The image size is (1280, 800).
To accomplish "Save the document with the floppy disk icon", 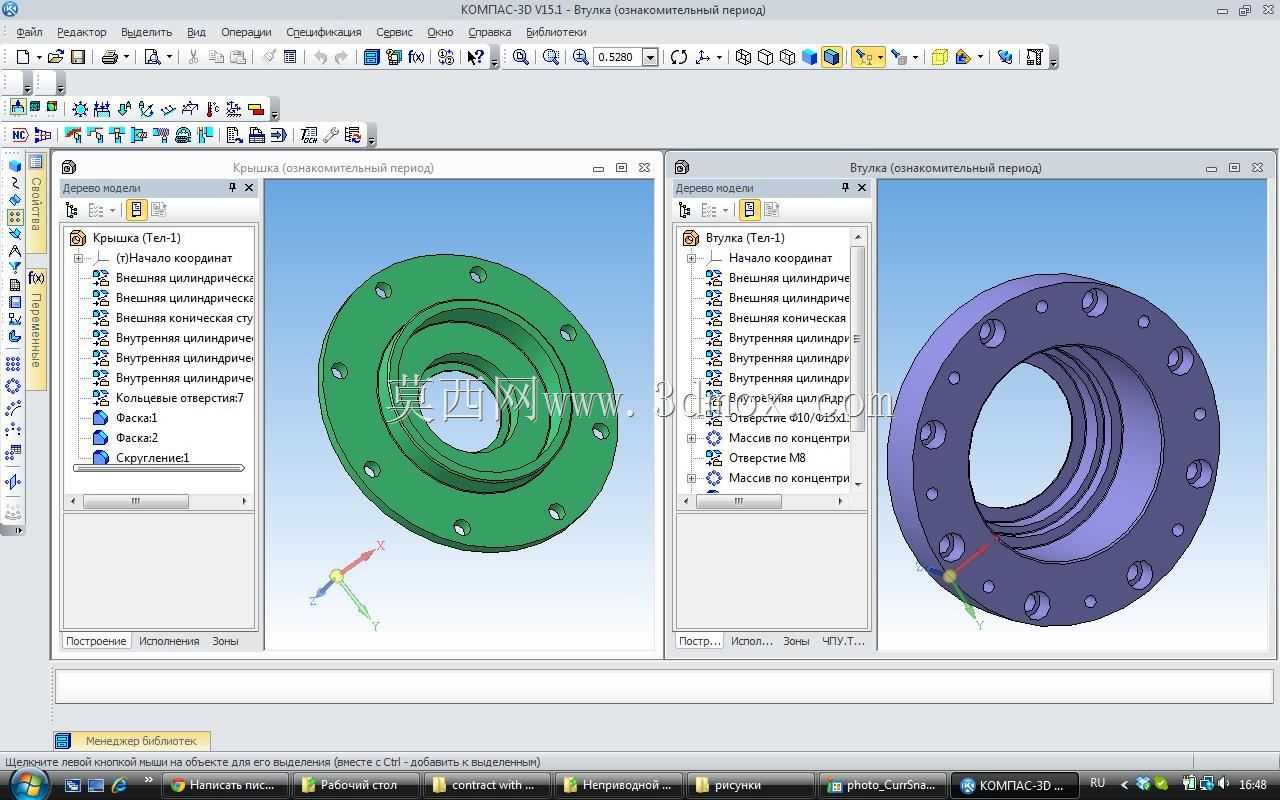I will click(78, 57).
